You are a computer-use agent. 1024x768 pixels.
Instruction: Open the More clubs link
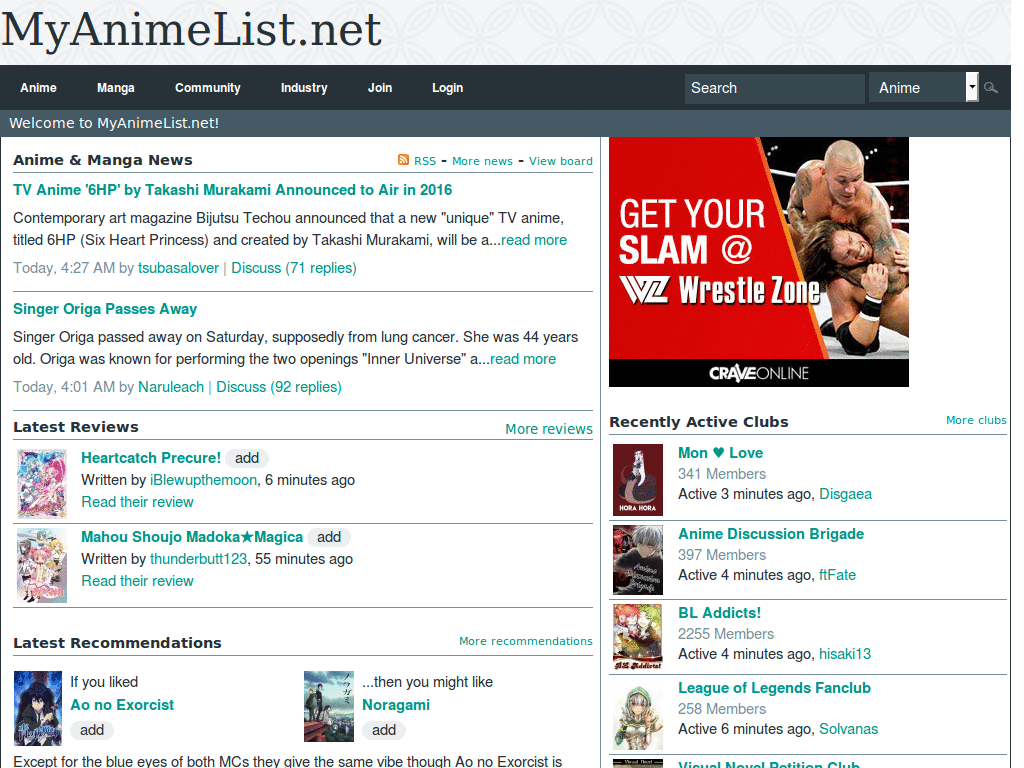(x=976, y=421)
